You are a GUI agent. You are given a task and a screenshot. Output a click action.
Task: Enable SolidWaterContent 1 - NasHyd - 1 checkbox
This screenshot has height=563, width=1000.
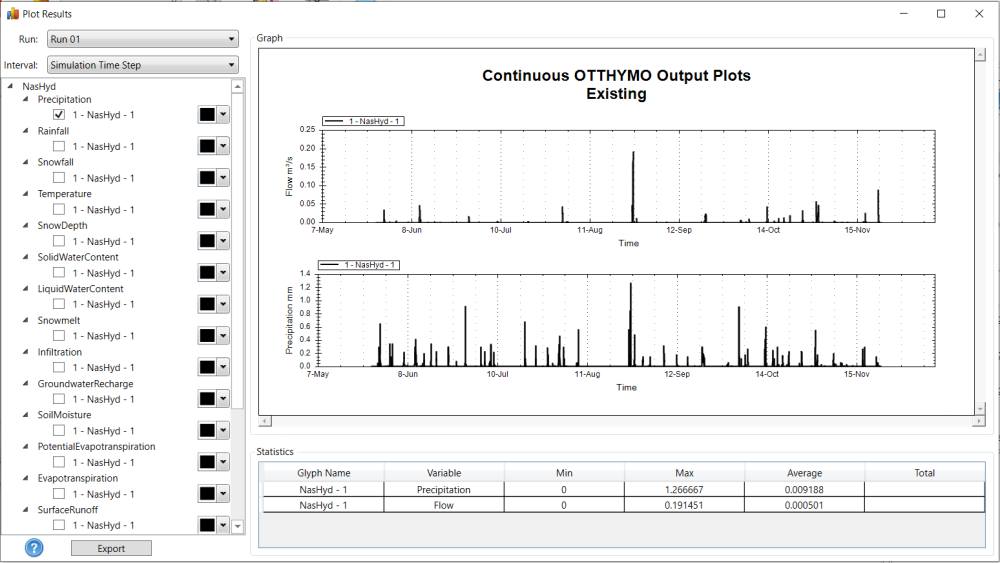[59, 272]
